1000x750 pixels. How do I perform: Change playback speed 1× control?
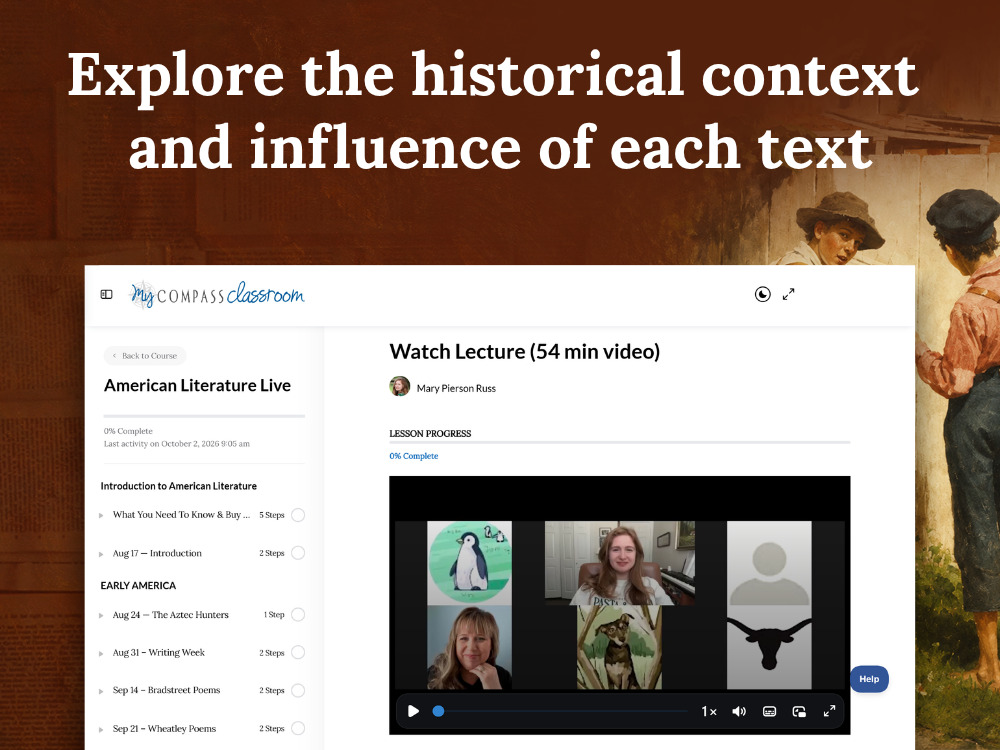[x=709, y=711]
